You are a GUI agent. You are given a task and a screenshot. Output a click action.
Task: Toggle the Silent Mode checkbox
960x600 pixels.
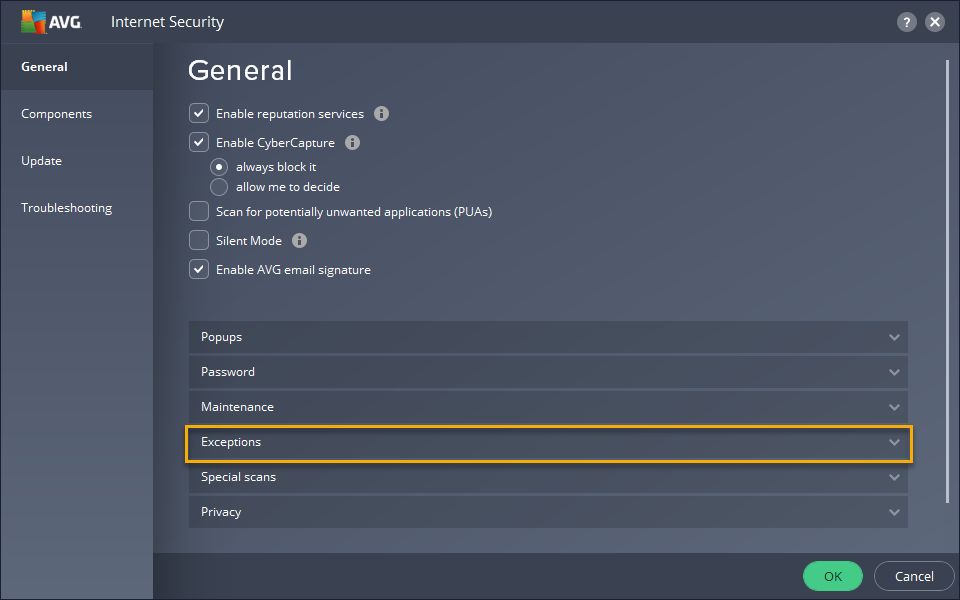point(199,241)
